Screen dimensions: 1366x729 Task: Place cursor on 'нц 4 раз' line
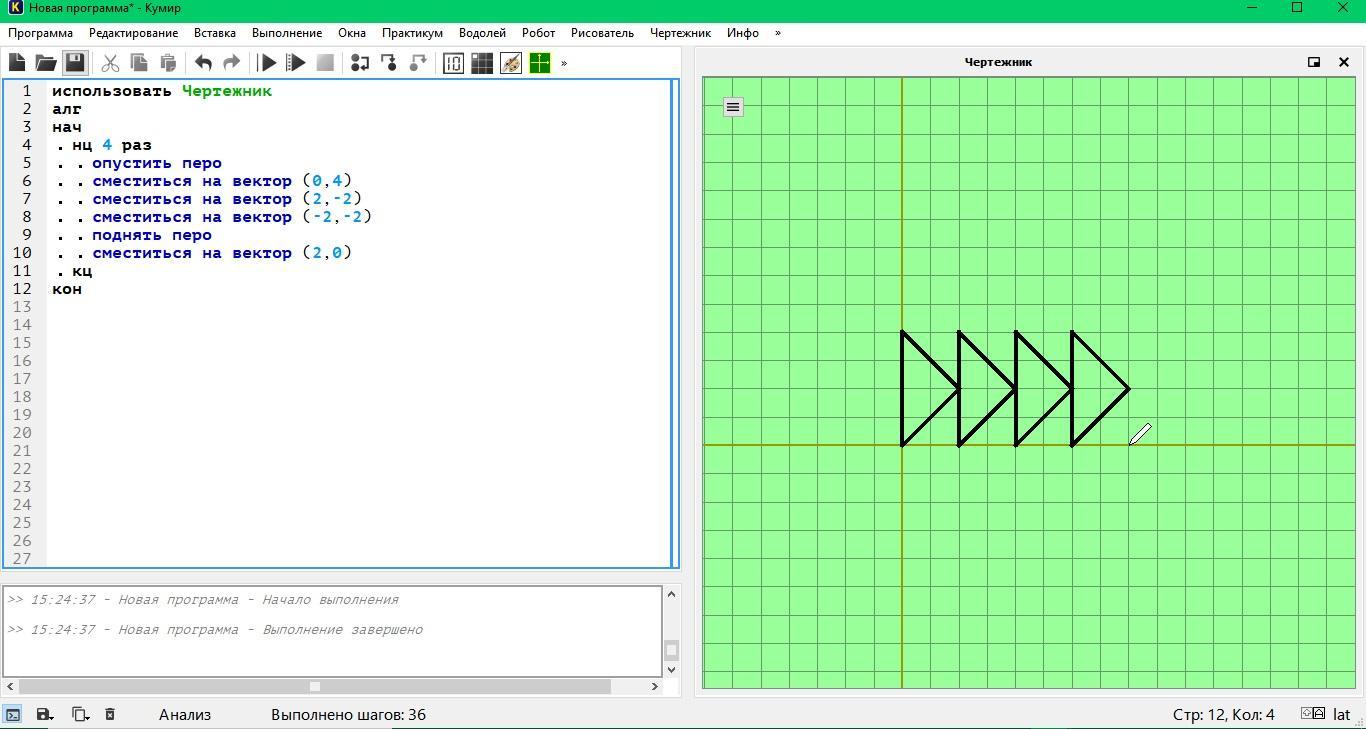pyautogui.click(x=111, y=145)
